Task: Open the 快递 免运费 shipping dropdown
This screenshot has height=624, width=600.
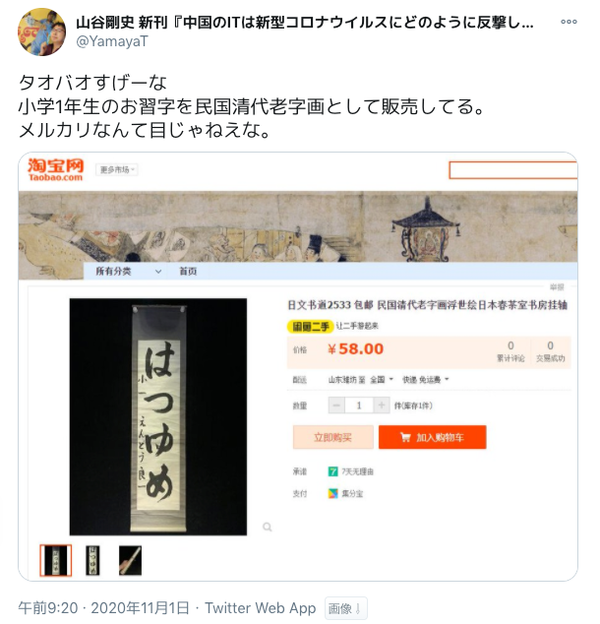Action: point(426,380)
